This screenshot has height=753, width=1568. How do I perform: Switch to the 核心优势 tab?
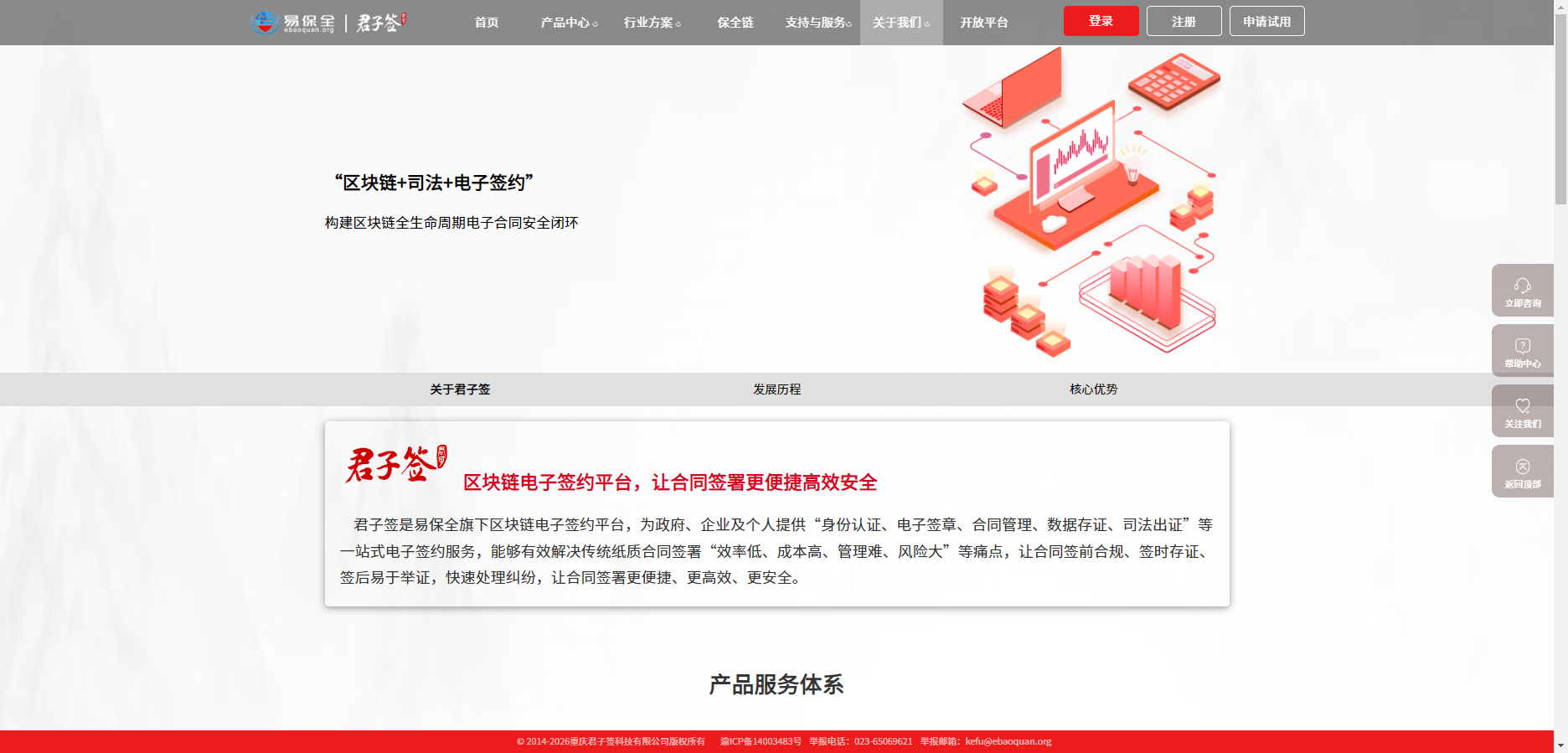tap(1093, 389)
